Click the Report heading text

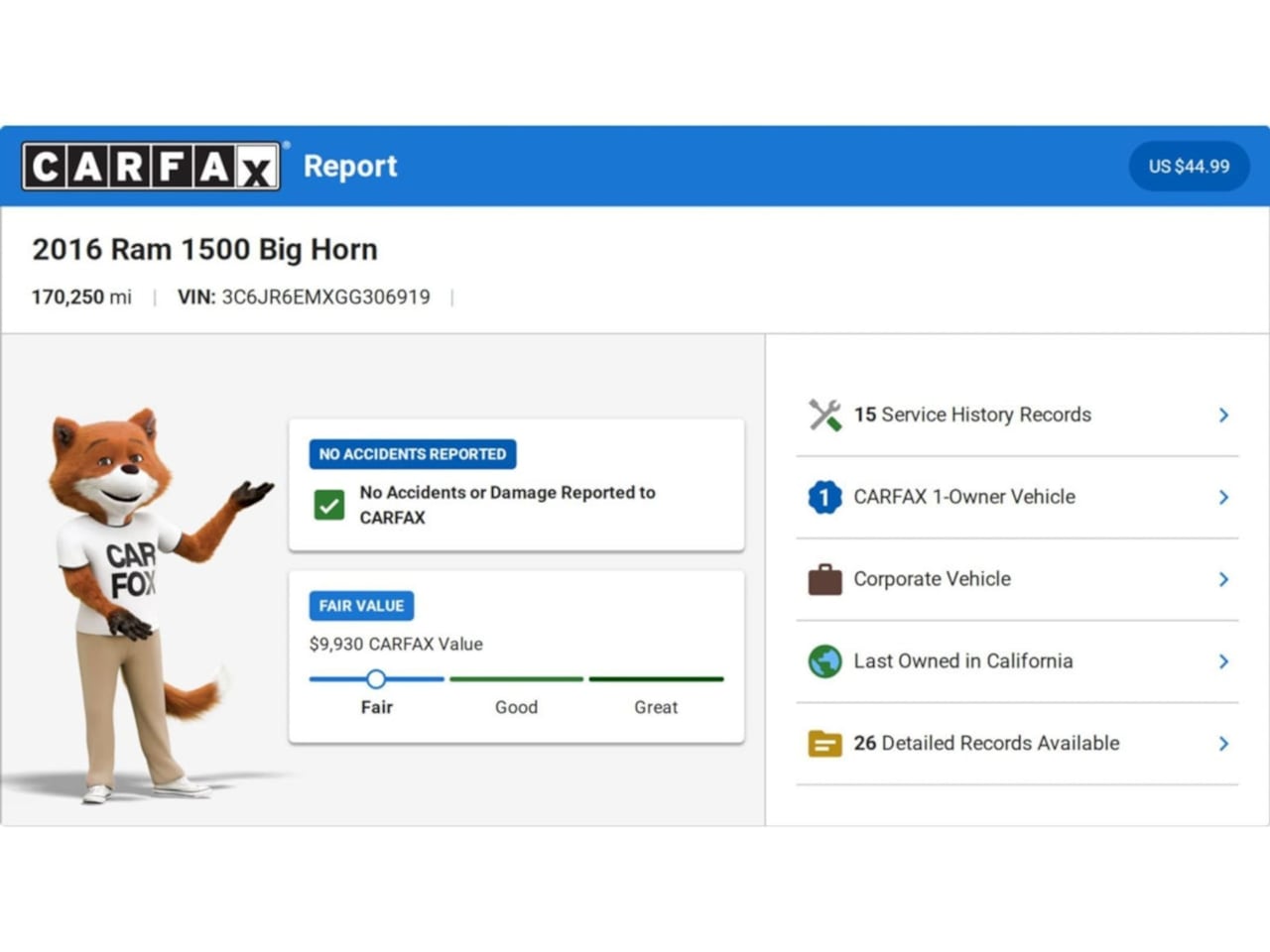click(350, 166)
